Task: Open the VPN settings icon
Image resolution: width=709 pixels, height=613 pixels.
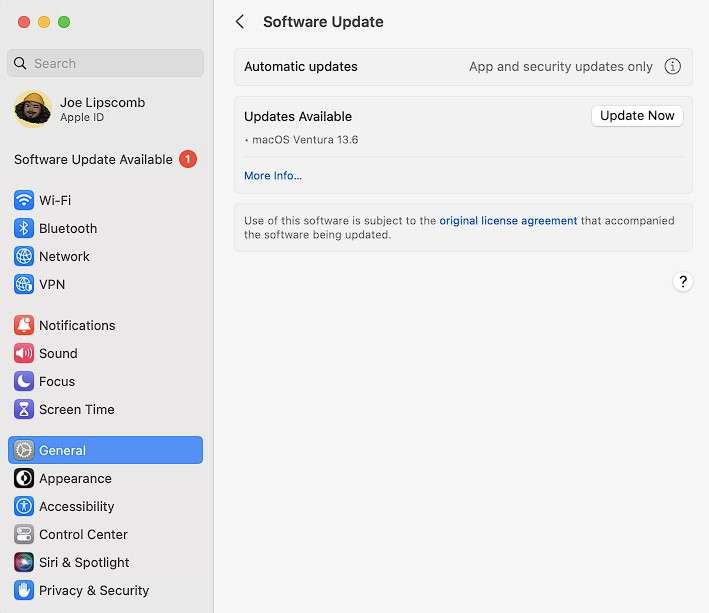Action: coord(24,284)
